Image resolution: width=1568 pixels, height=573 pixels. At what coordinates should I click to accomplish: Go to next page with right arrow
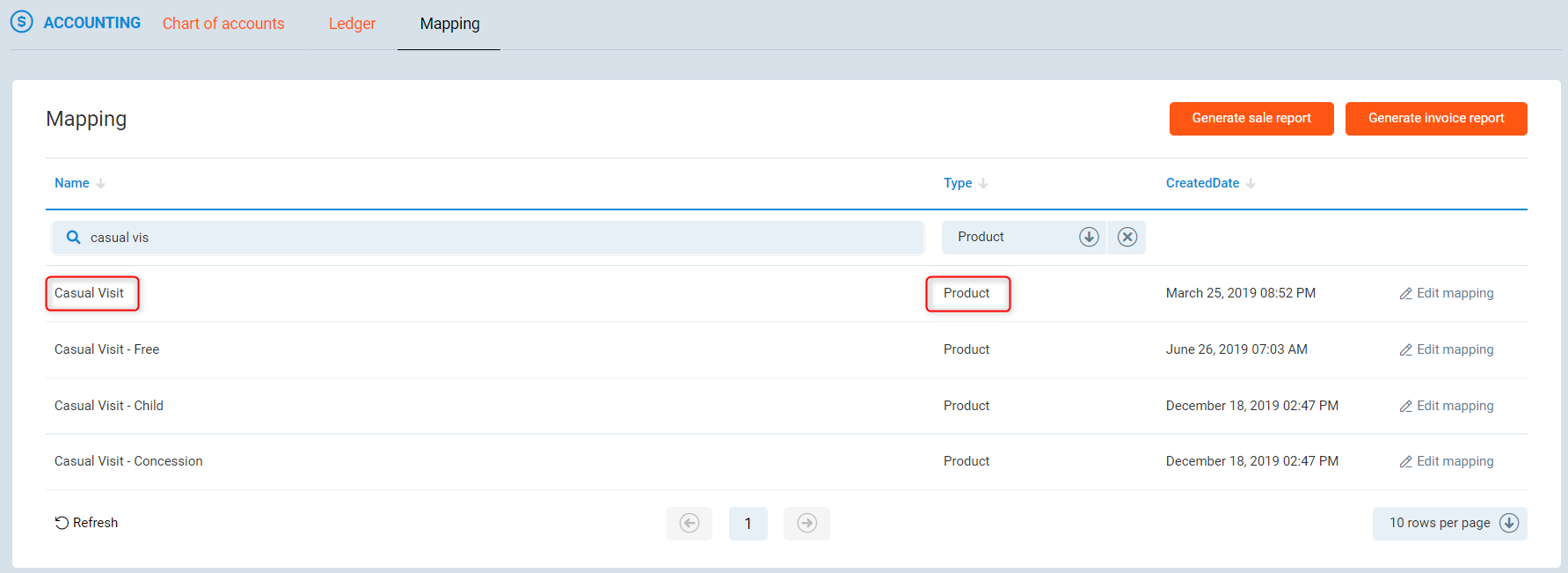(806, 524)
